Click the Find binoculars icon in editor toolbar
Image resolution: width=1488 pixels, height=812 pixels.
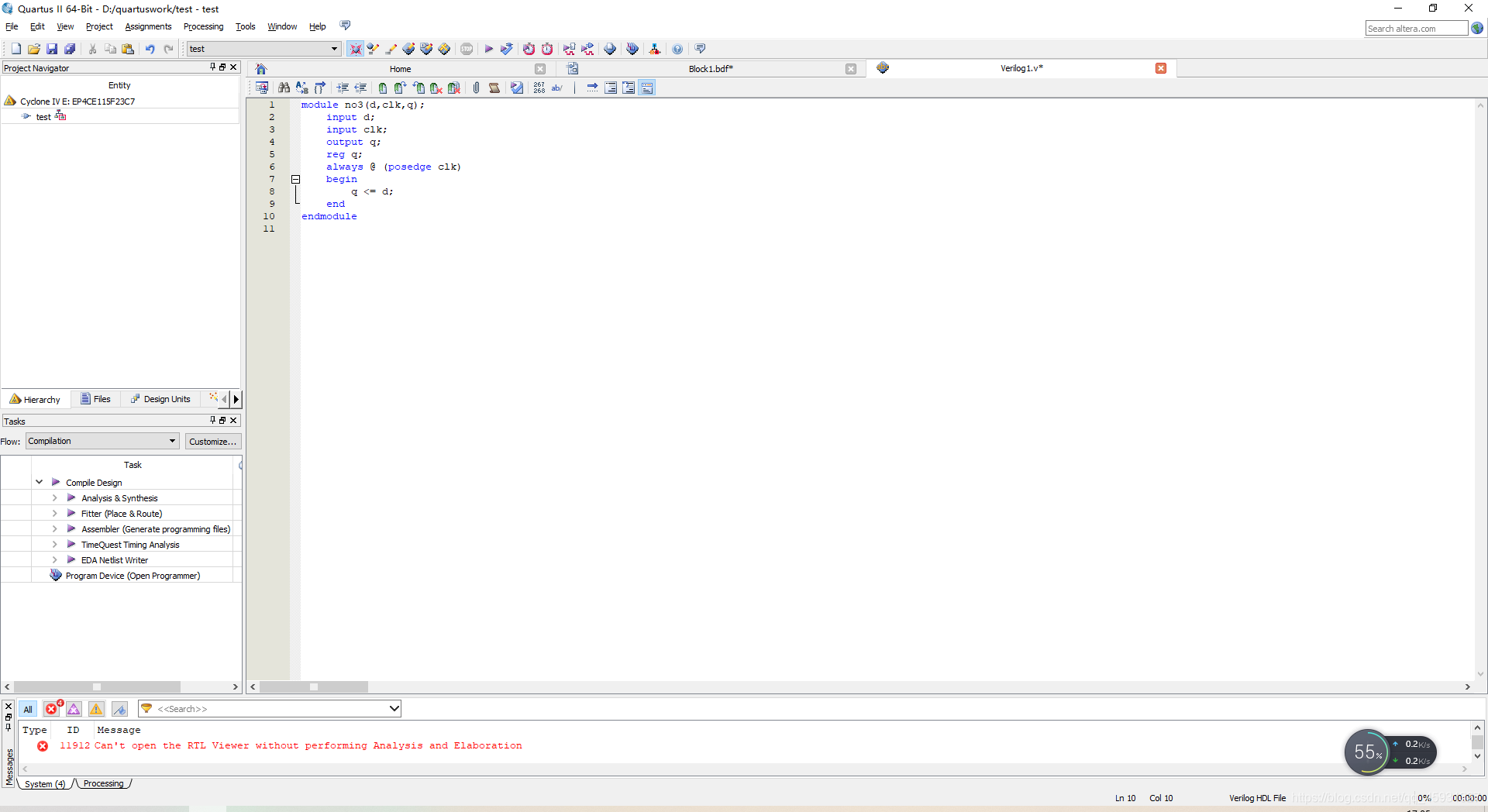pos(284,88)
